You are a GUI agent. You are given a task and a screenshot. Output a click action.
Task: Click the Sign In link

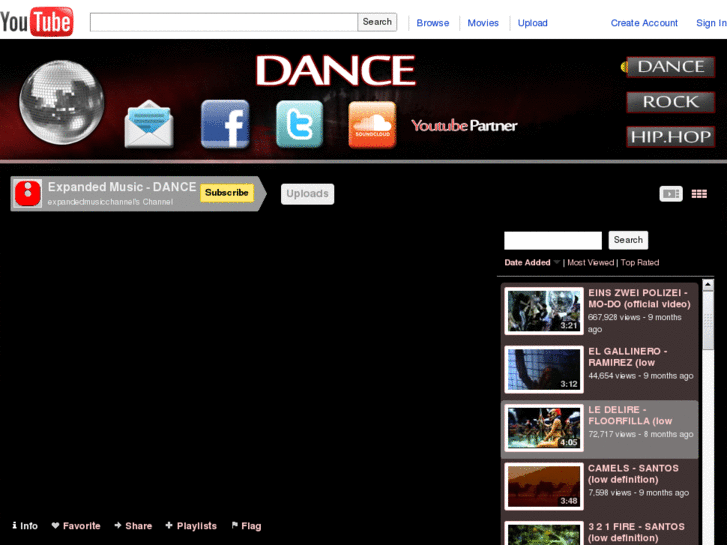[x=711, y=23]
